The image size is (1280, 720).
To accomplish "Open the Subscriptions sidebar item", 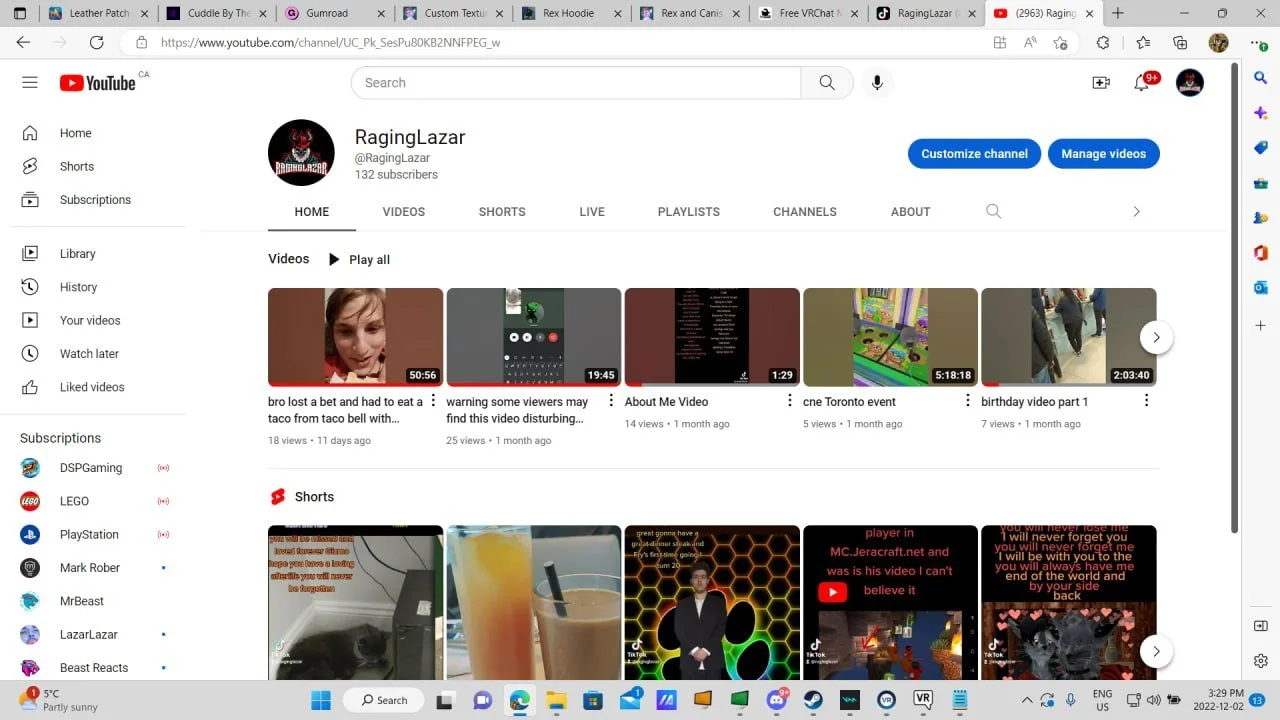I will pyautogui.click(x=93, y=200).
